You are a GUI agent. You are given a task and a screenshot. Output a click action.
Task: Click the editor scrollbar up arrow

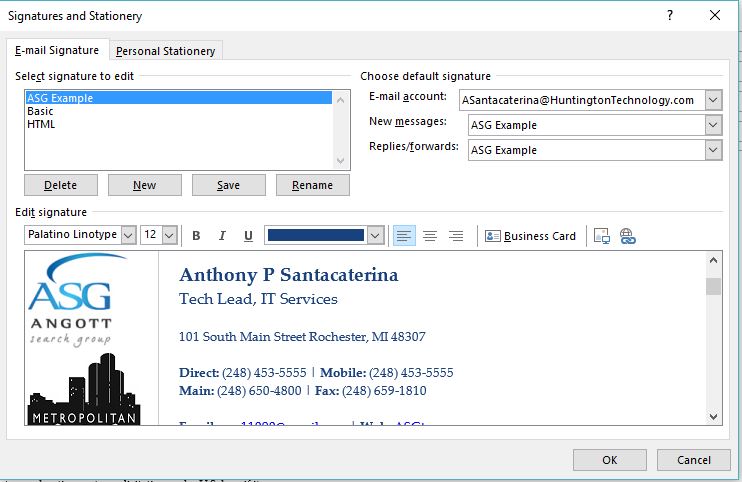click(714, 260)
